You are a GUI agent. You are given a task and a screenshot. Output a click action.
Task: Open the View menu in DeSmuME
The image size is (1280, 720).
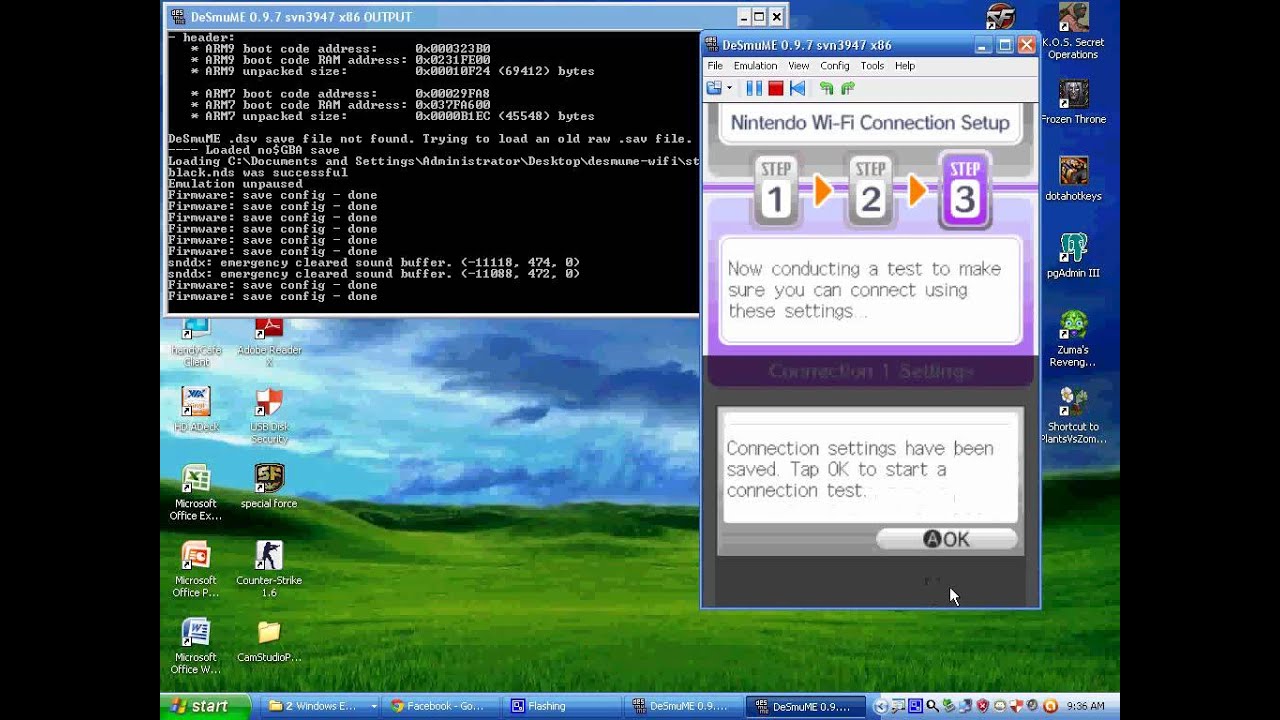798,66
